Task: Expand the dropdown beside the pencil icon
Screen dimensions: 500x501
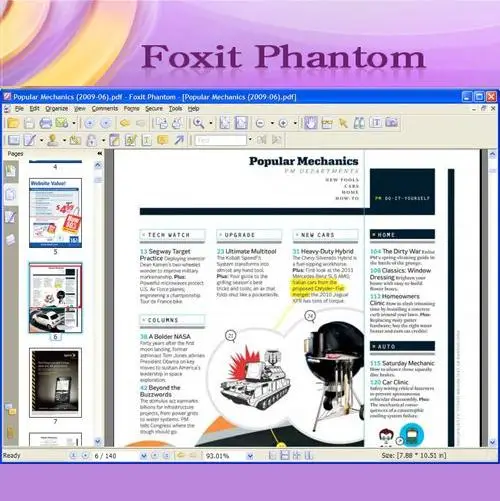Action: (41, 140)
